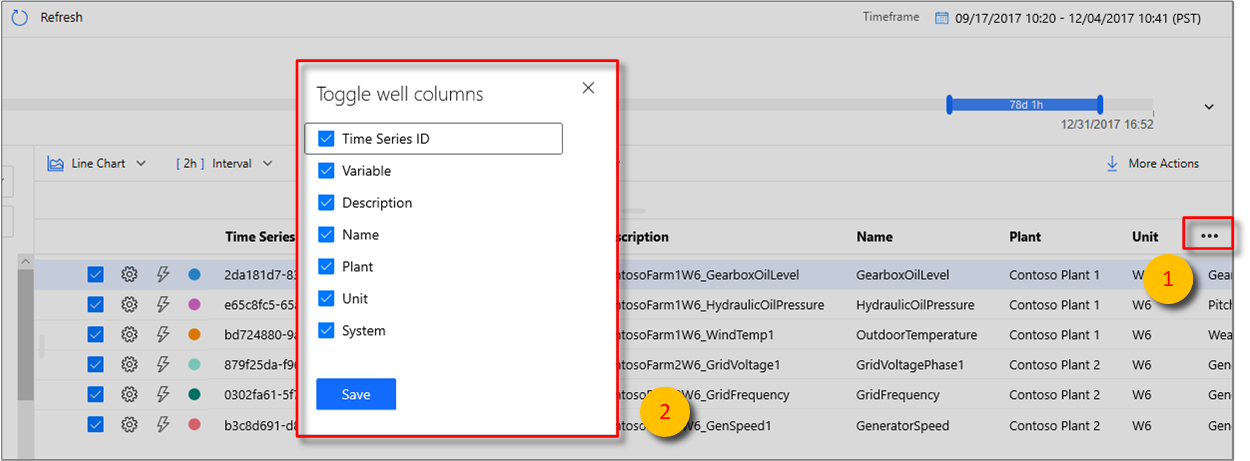1250x461 pixels.
Task: Uncheck the Variable column checkbox
Action: (325, 171)
